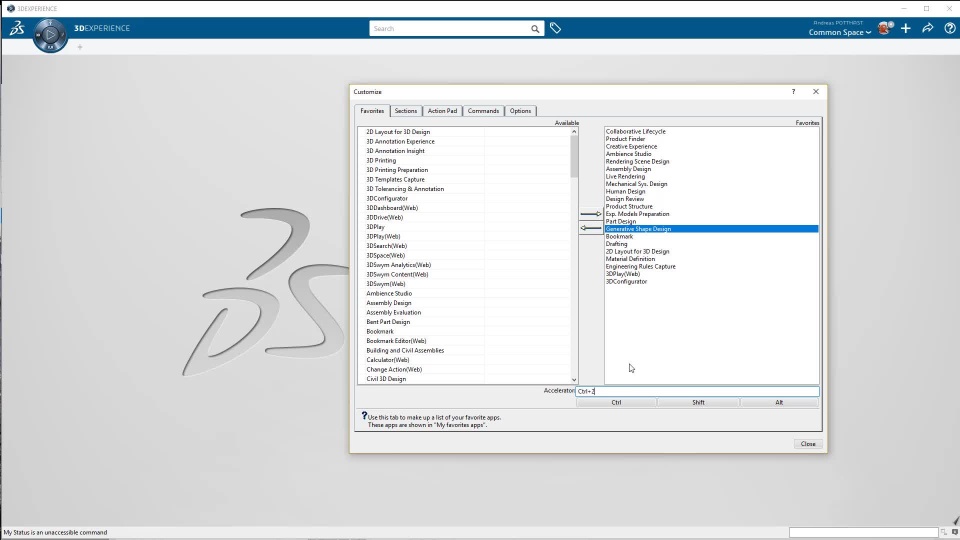The height and width of the screenshot is (540, 960).
Task: Select Human Design in Favorites list
Action: coord(625,191)
